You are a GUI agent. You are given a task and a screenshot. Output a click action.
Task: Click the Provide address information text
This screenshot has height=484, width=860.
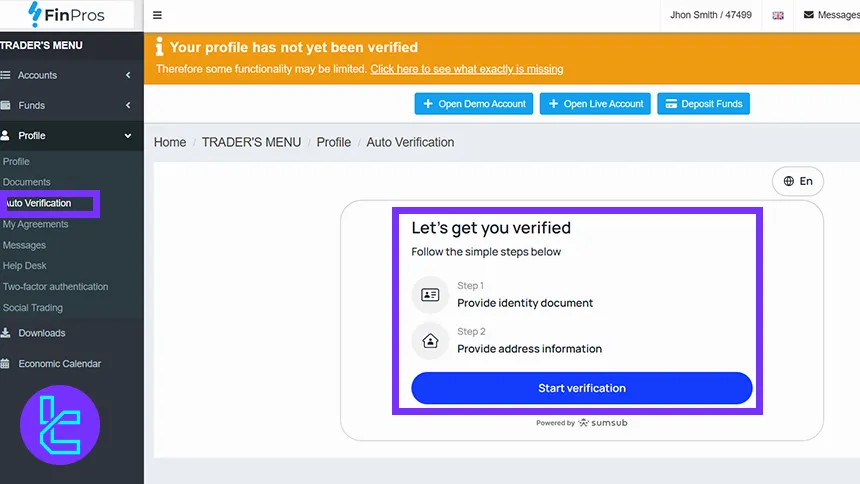529,349
